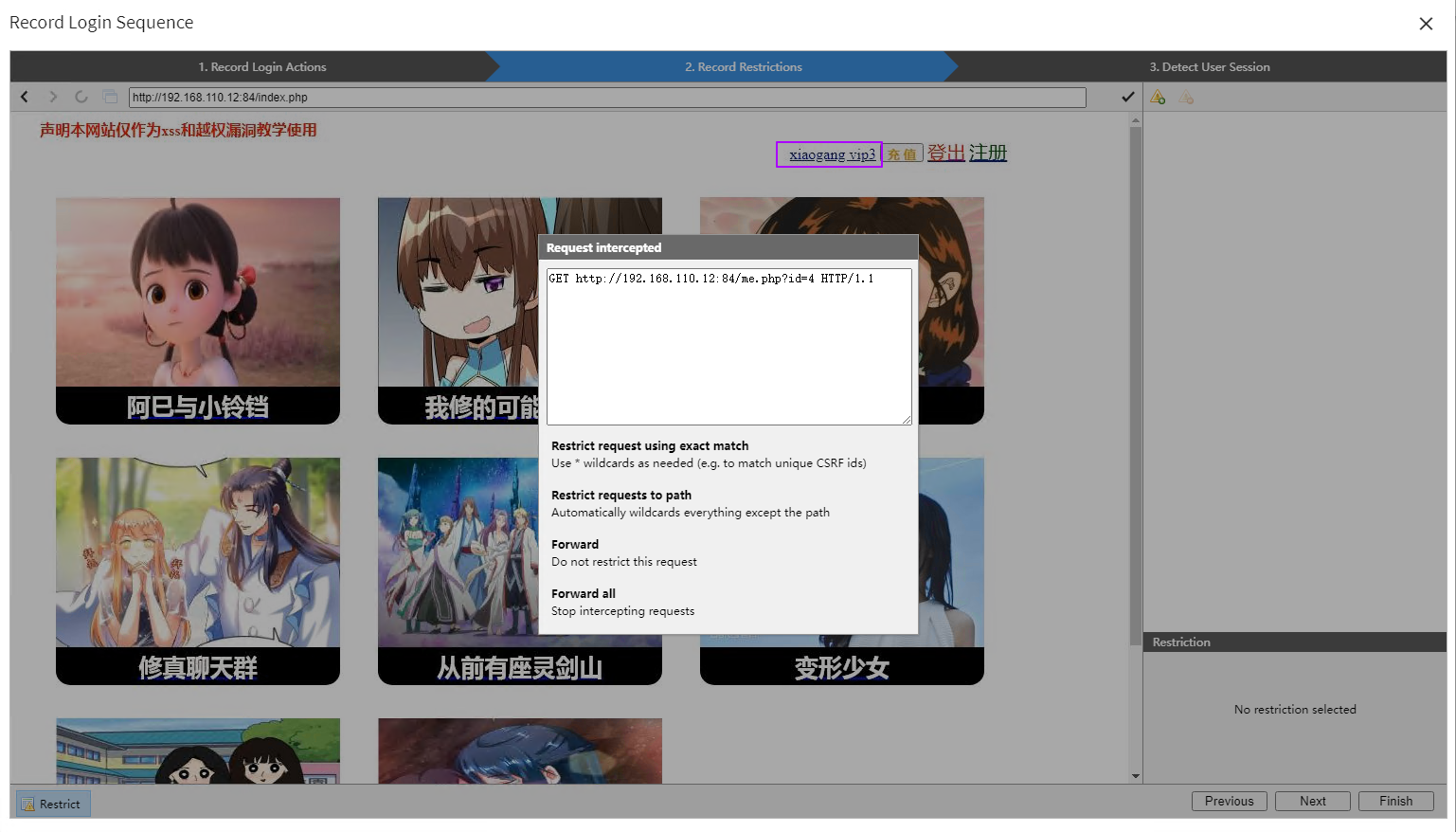Click the Next button
Image resolution: width=1456 pixels, height=832 pixels.
[x=1312, y=801]
